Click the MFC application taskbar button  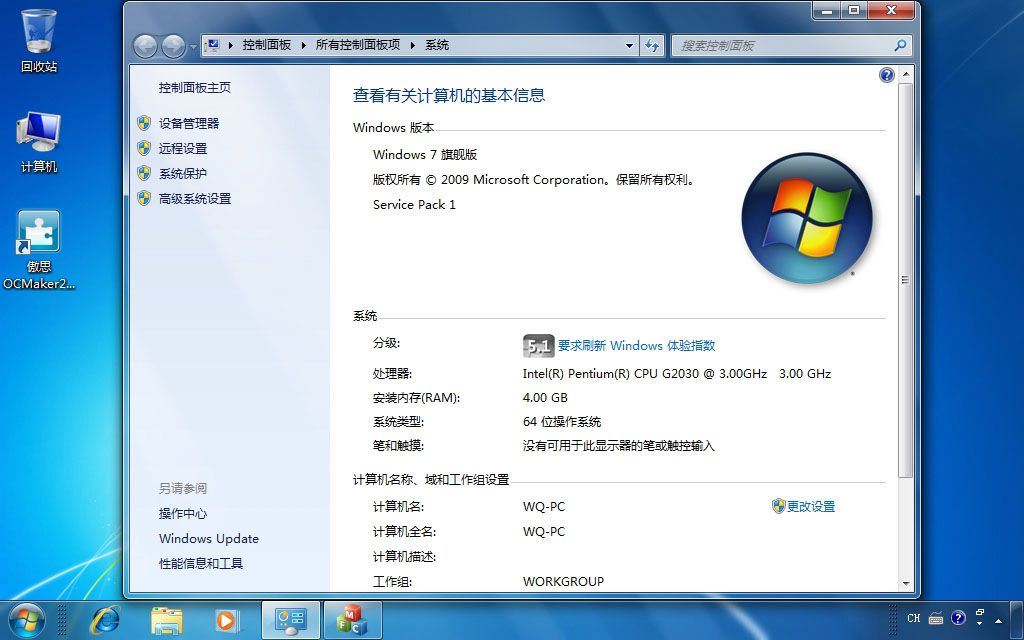point(353,620)
